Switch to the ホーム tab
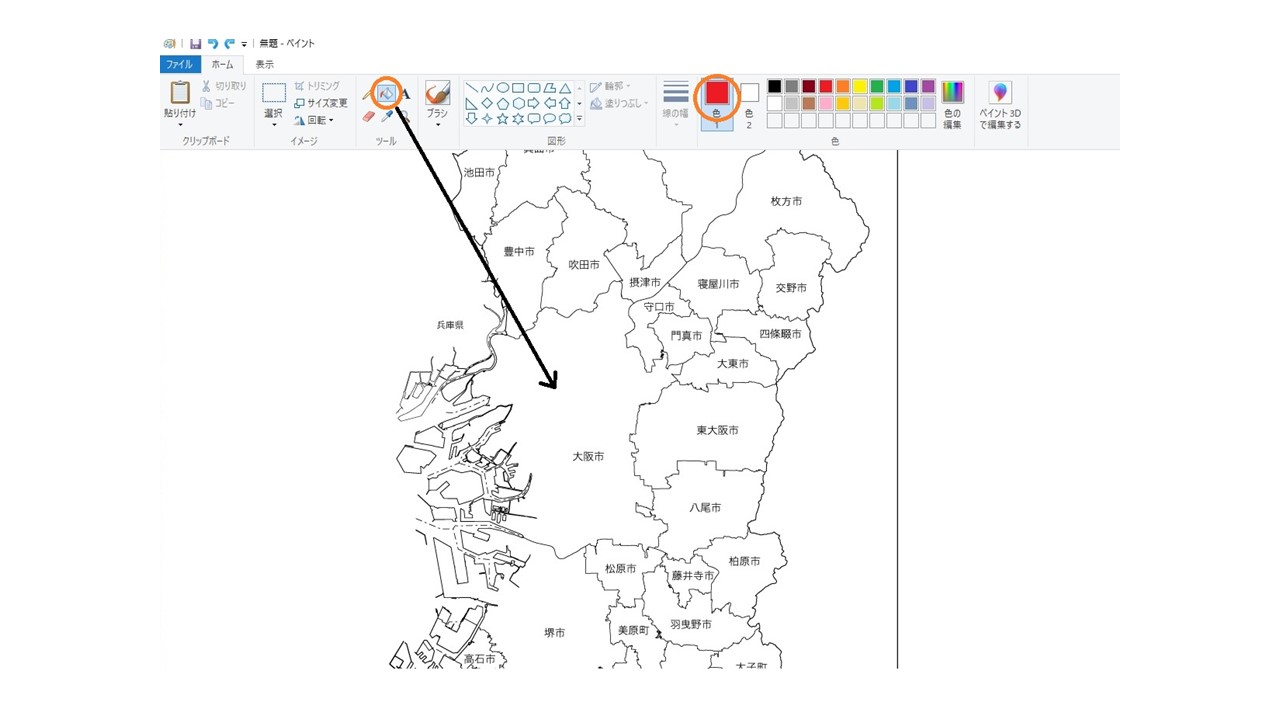Image resolution: width=1280 pixels, height=720 pixels. click(x=222, y=64)
